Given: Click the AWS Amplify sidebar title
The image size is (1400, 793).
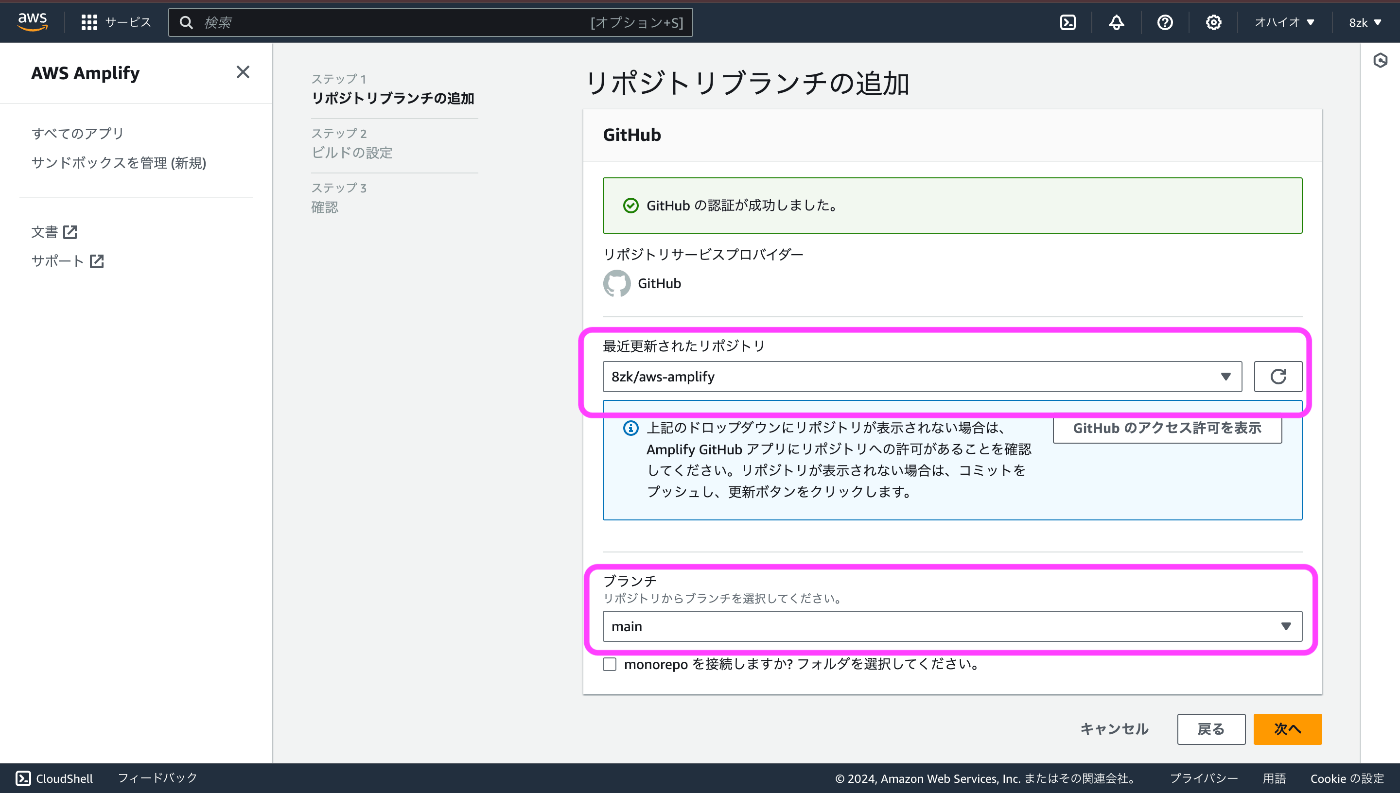Looking at the screenshot, I should pos(85,73).
